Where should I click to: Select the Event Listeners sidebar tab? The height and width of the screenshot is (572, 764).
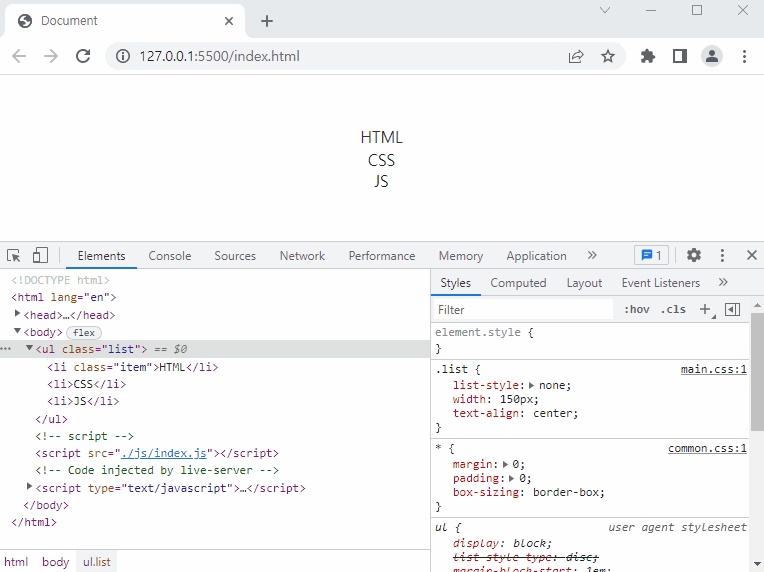coord(661,283)
